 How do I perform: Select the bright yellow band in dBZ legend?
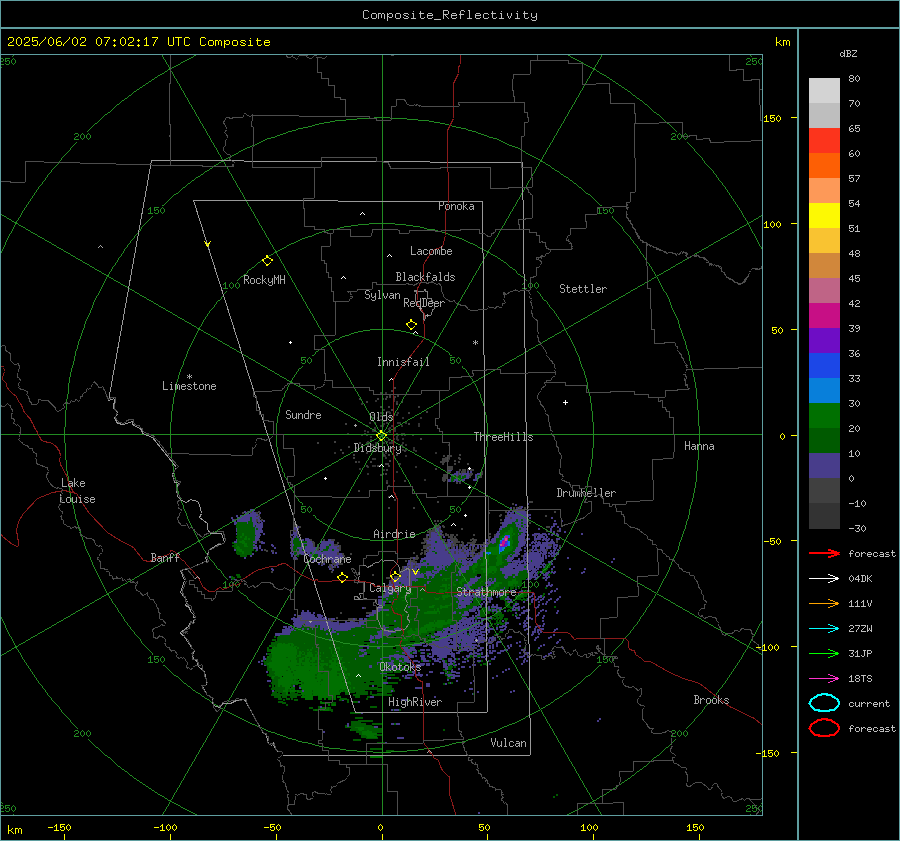click(824, 215)
